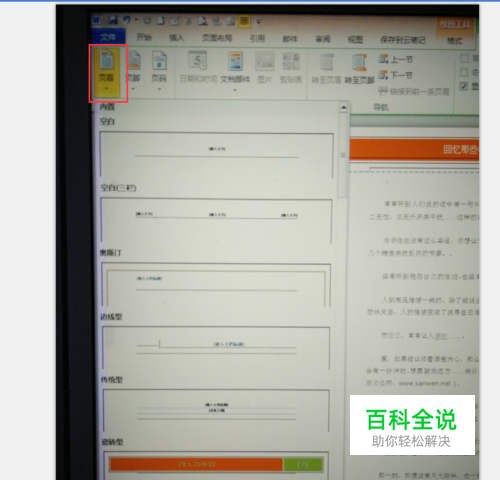Select the 边线型 sideline header thumbnail
This screenshot has width=500, height=480.
coord(216,348)
